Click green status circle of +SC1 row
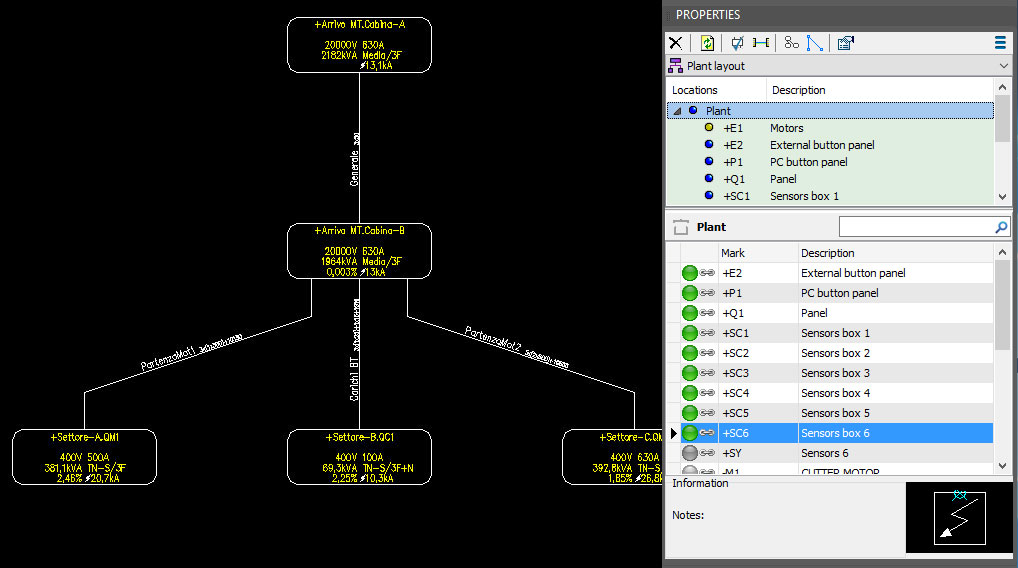 click(689, 333)
